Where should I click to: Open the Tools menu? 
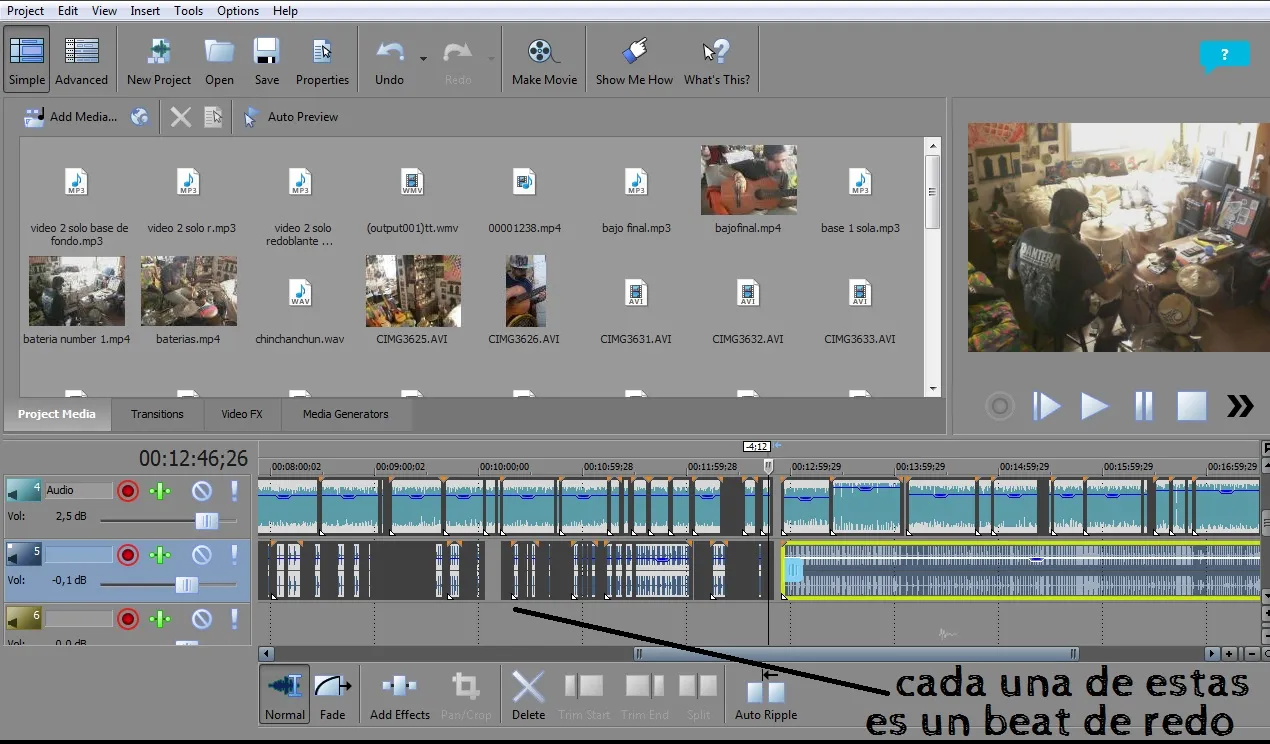pos(188,11)
